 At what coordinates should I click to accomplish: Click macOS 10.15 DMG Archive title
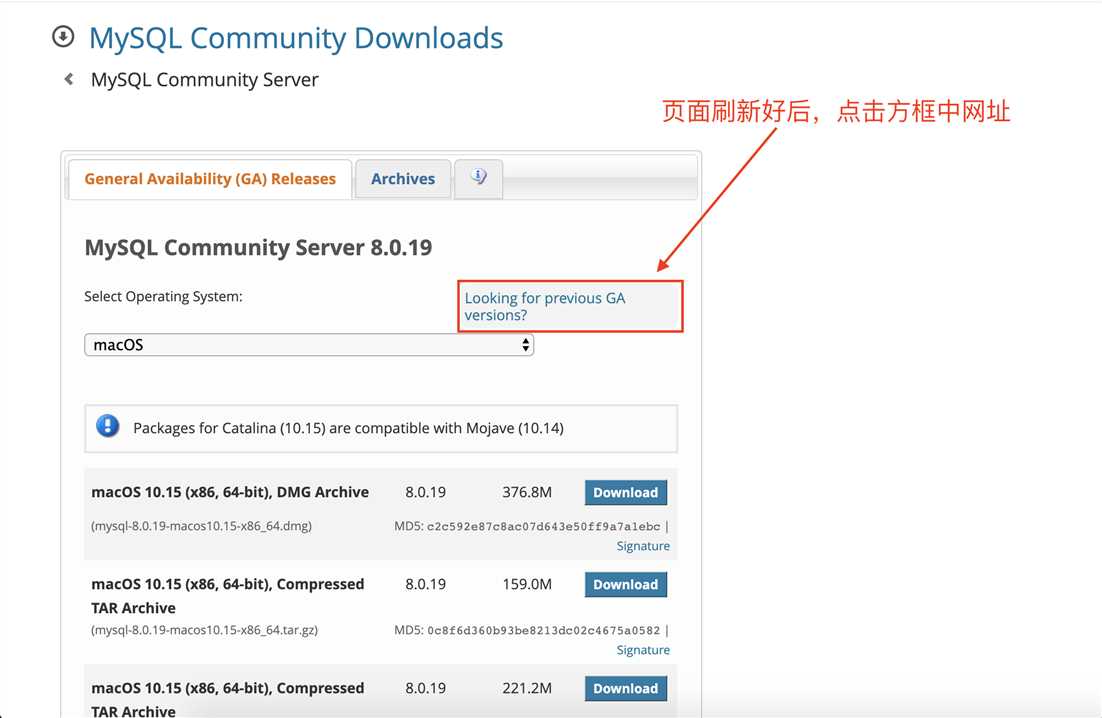pos(230,492)
